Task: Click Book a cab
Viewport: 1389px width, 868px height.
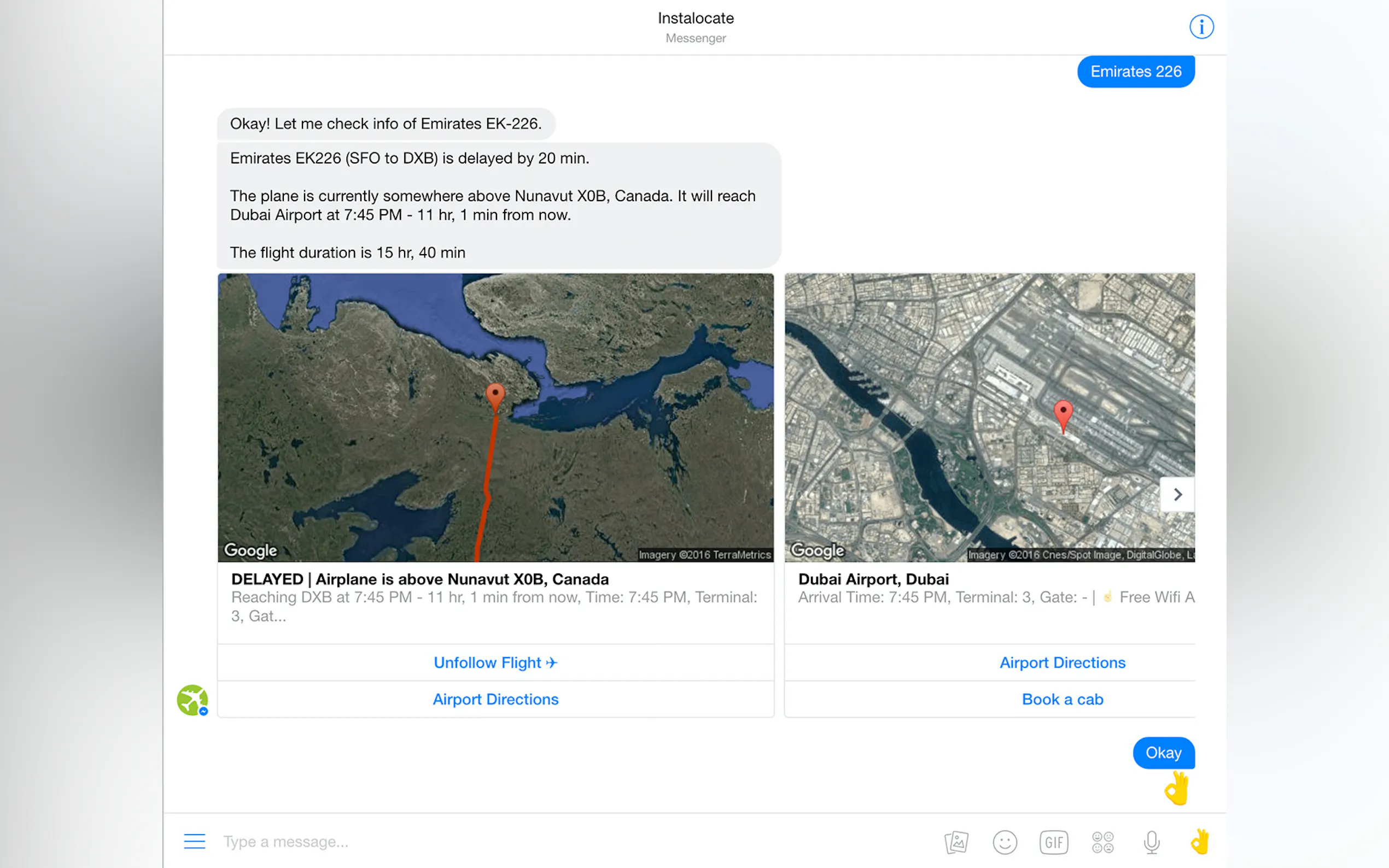Action: coord(1061,699)
